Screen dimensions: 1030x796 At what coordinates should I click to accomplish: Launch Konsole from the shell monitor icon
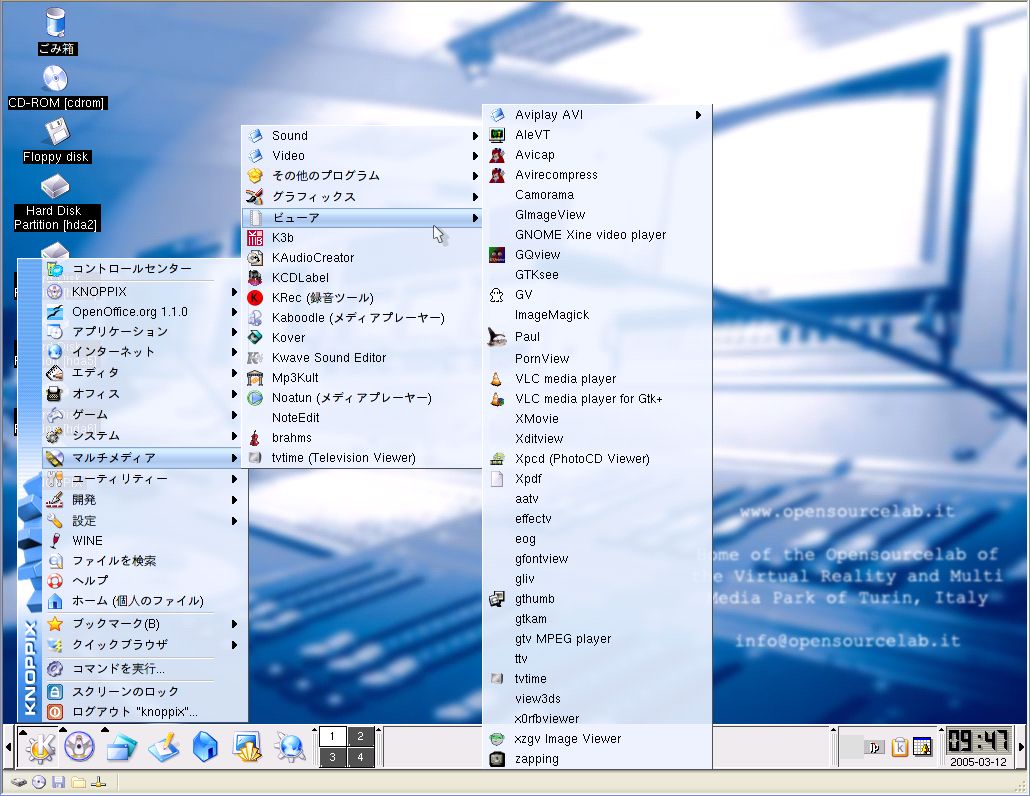tap(247, 747)
